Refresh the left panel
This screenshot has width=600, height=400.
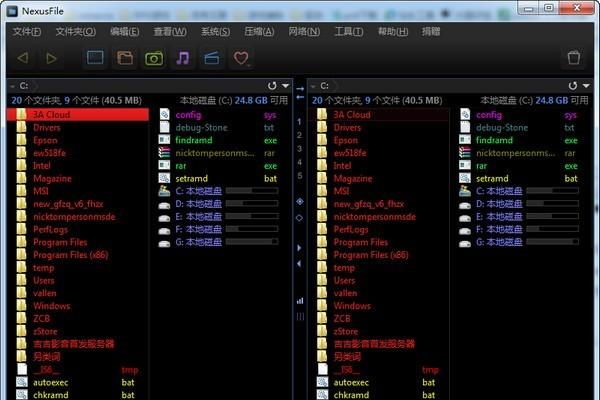[271, 86]
